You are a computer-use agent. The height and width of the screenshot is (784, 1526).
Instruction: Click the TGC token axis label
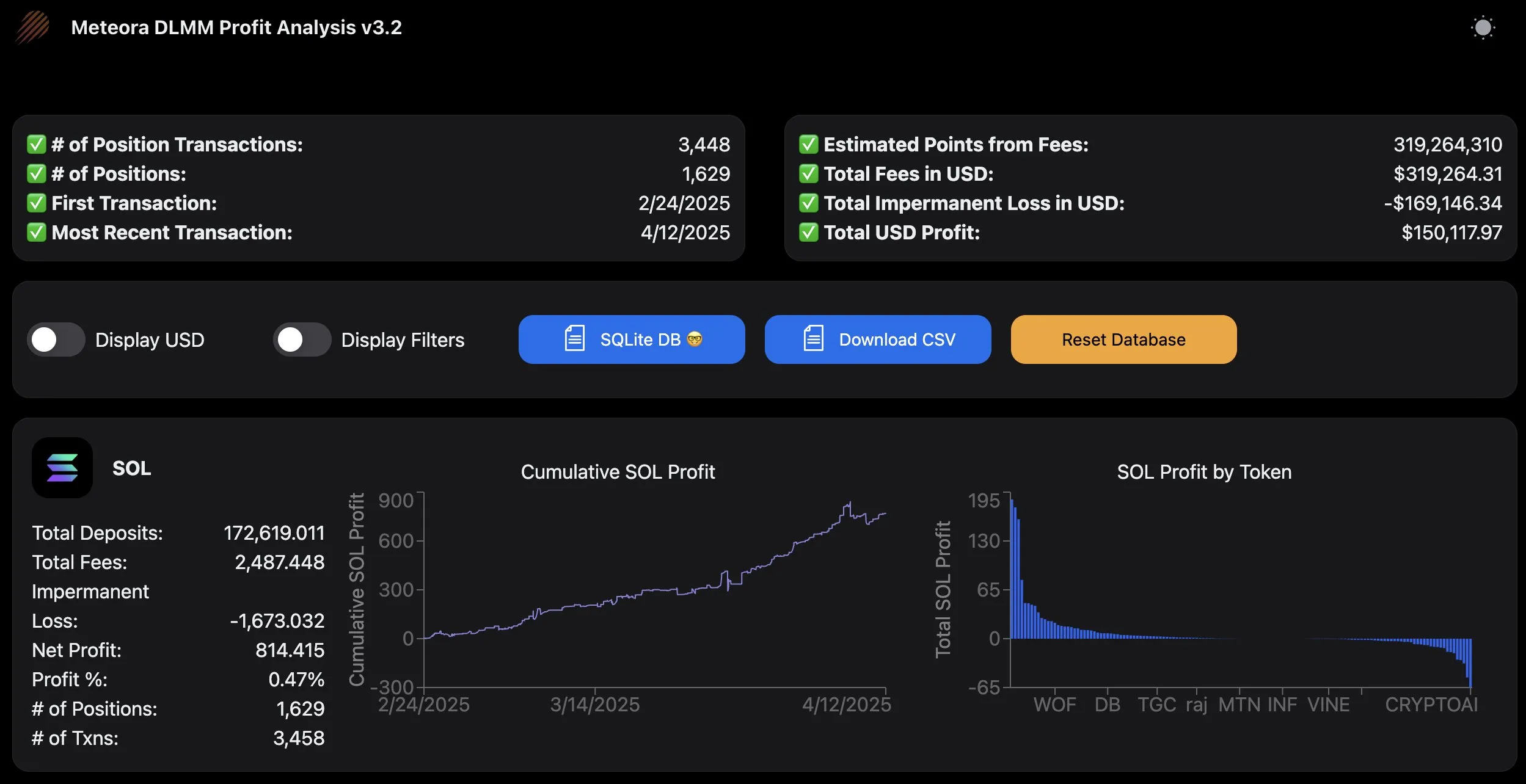click(1156, 705)
